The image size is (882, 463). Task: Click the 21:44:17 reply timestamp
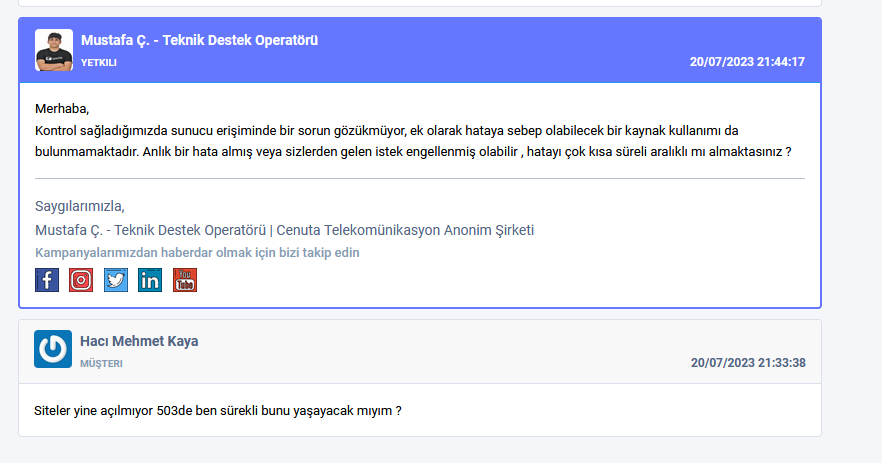tap(747, 62)
